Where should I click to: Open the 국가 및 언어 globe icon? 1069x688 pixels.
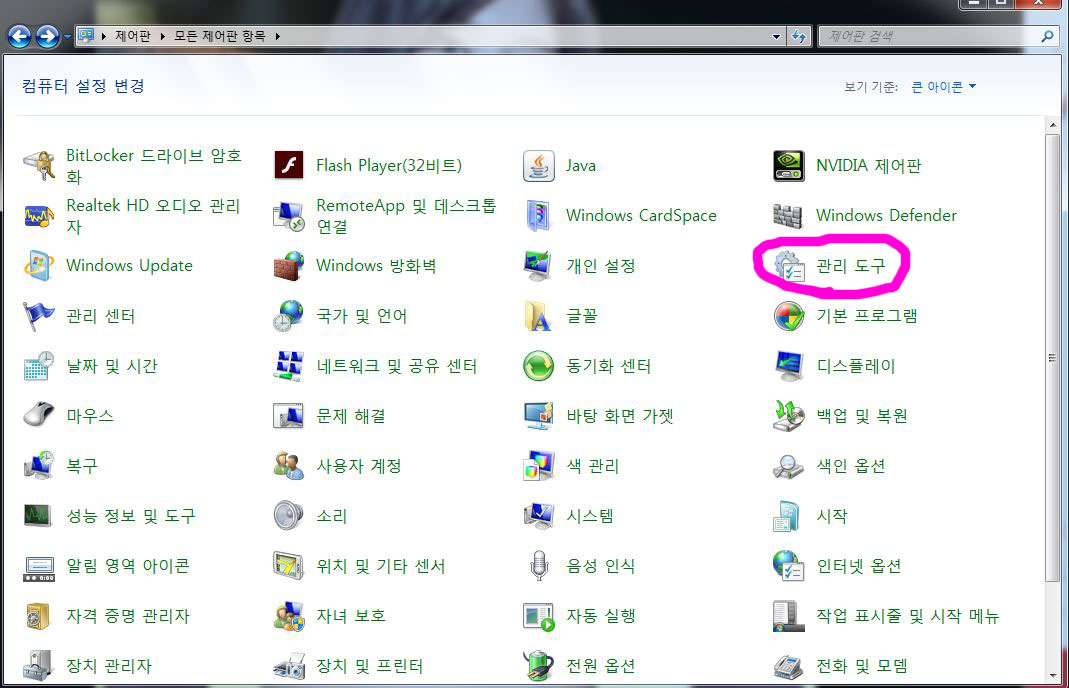click(288, 316)
